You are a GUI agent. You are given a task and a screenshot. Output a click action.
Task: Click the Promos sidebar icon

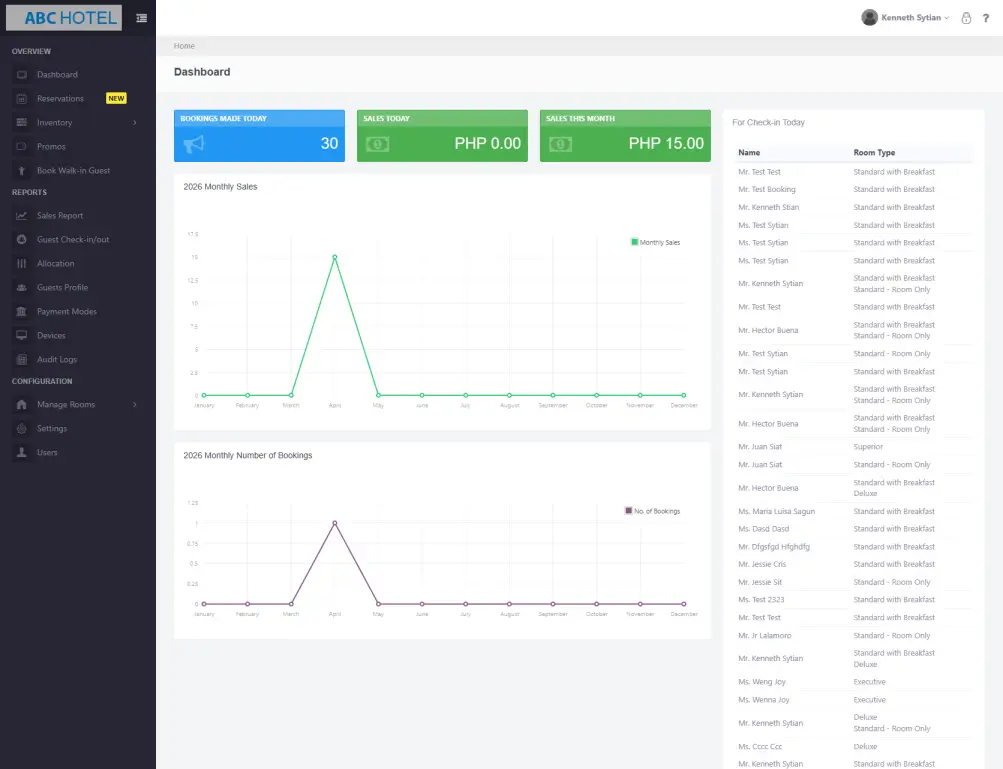(22, 147)
